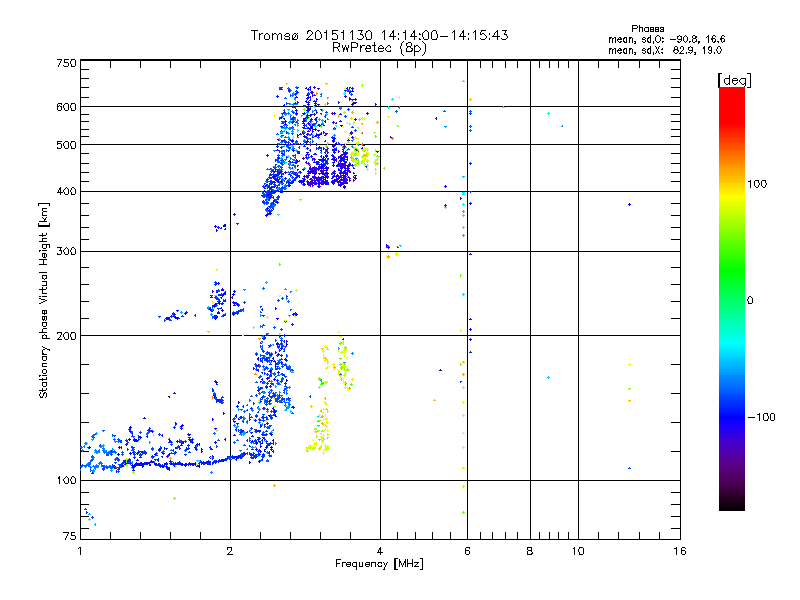Click the y-axis label "400"

[x=66, y=192]
